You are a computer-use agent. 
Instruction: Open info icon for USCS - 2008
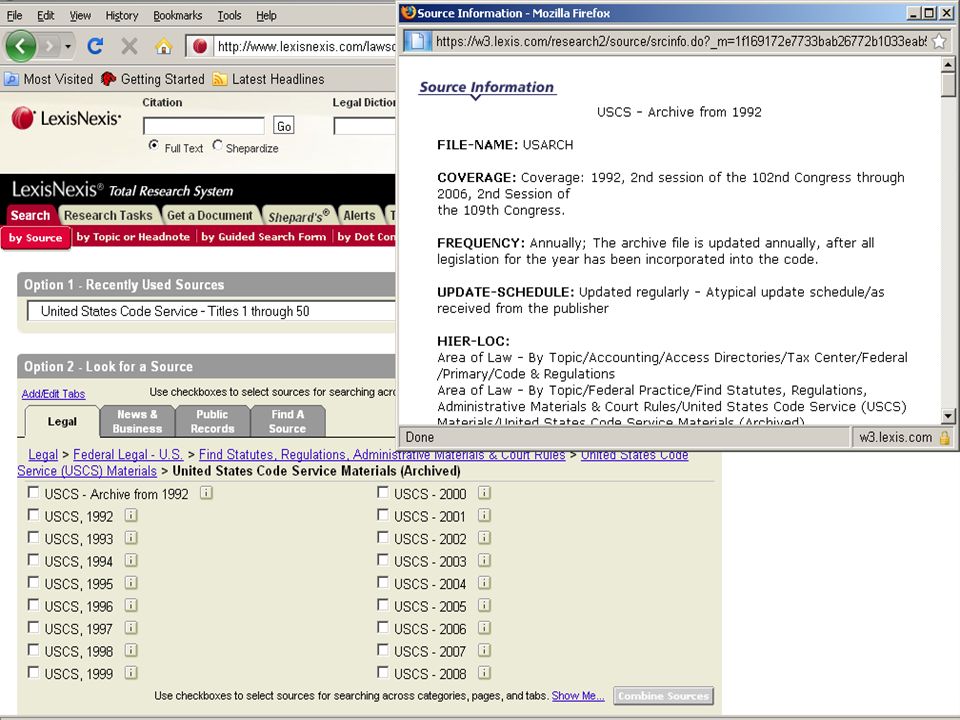(484, 673)
